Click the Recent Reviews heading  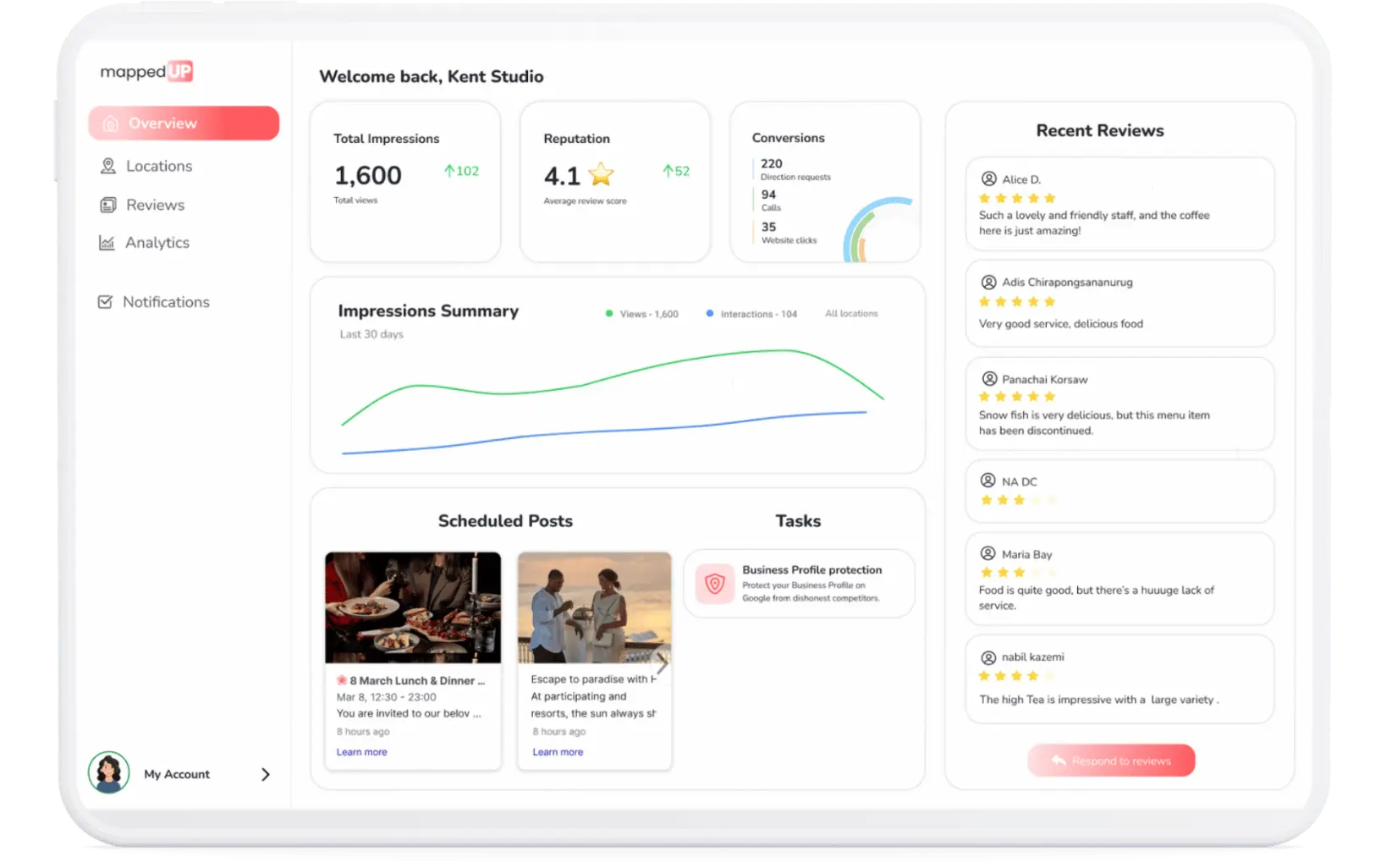1100,130
